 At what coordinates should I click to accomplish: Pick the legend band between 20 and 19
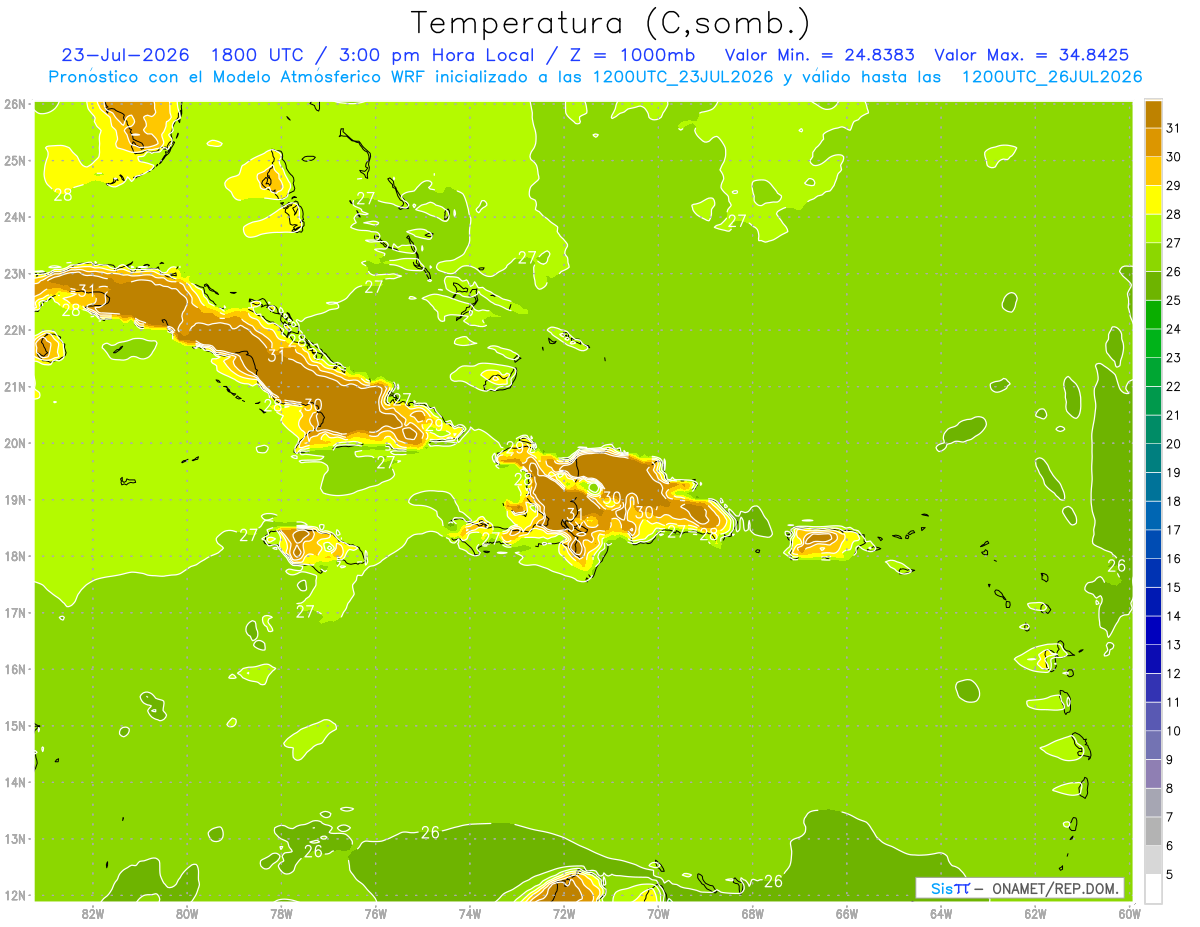click(x=1153, y=457)
